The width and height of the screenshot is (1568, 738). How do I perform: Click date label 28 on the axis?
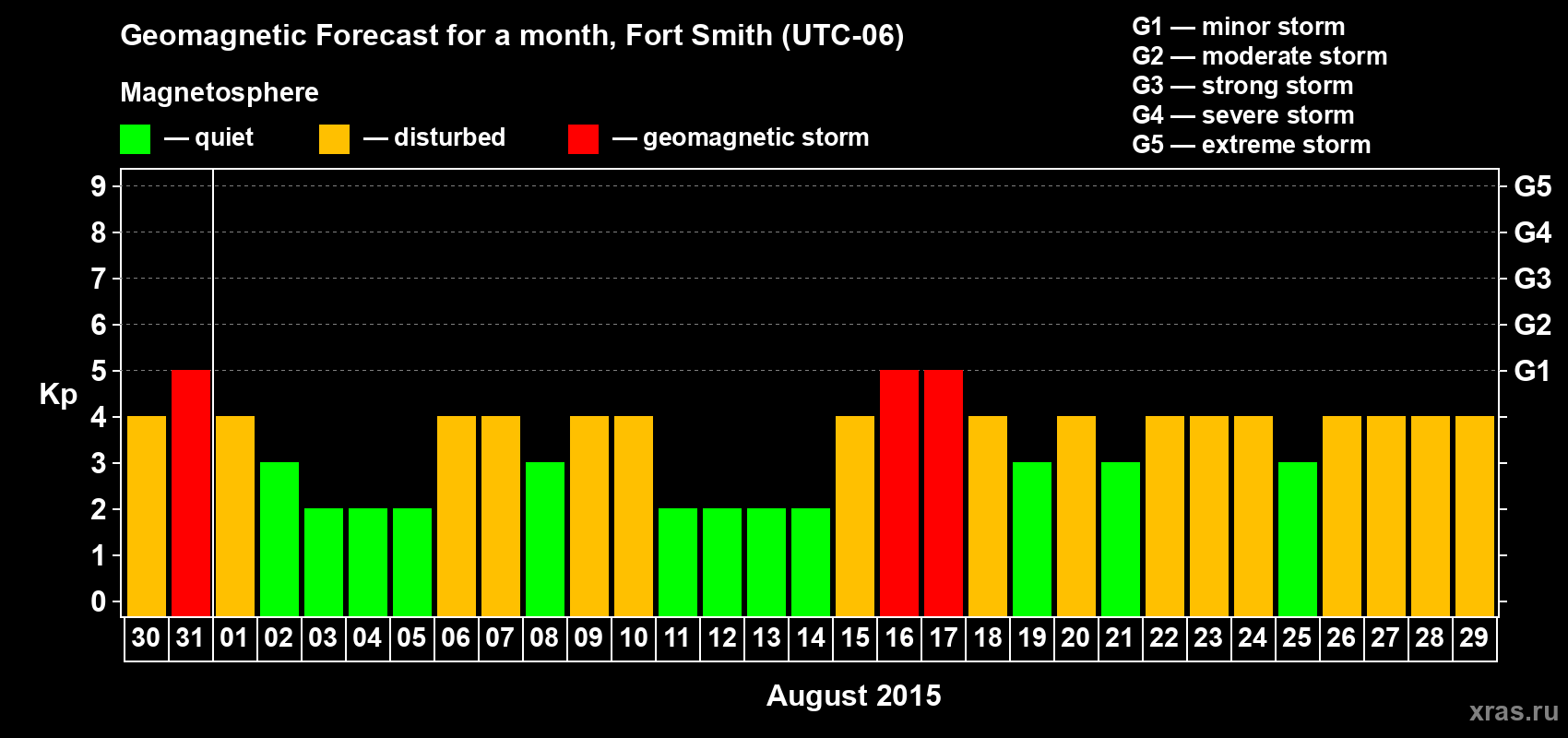coord(1430,638)
